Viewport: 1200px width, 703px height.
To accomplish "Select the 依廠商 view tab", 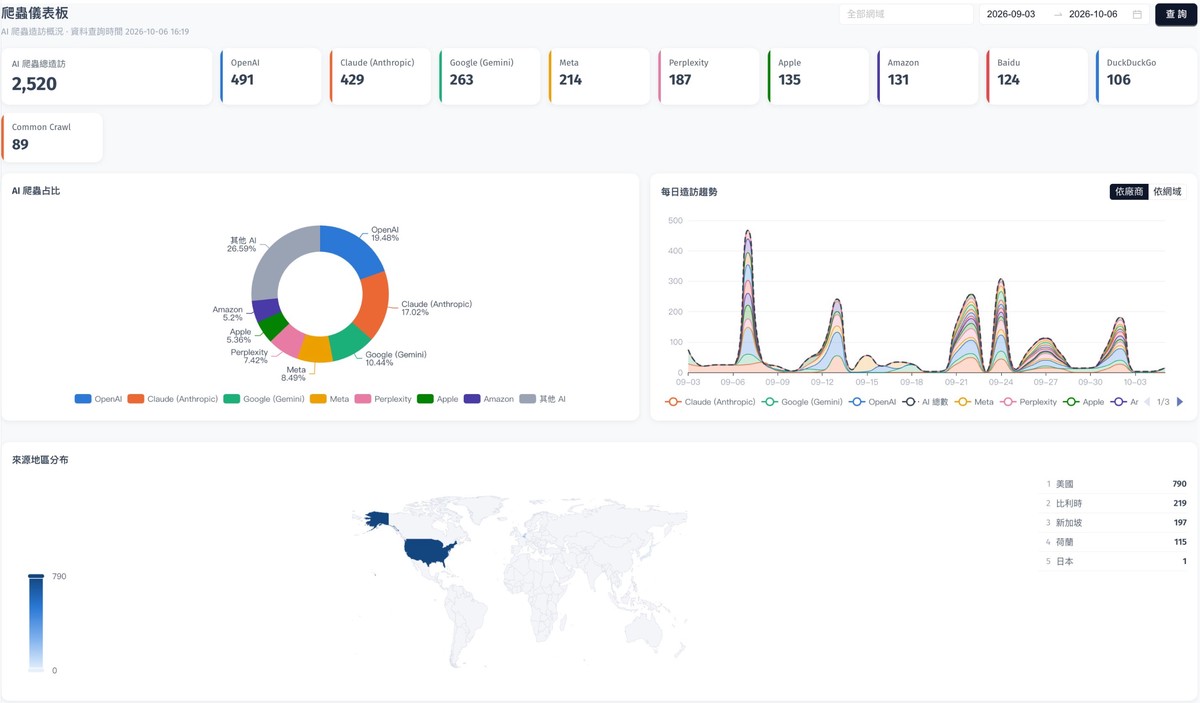I will [x=1129, y=191].
